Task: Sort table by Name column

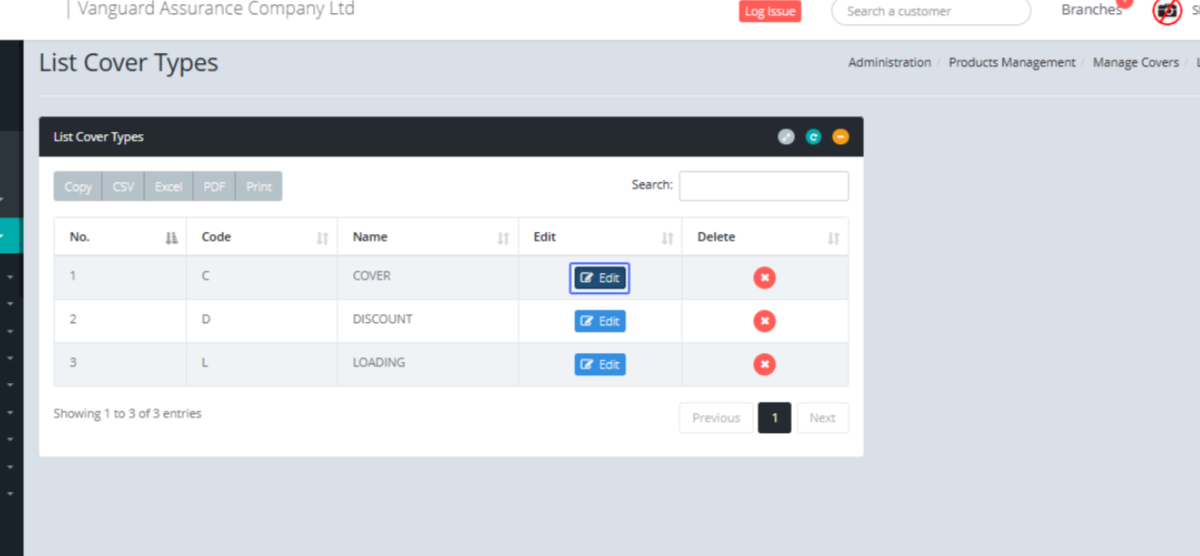Action: pos(427,237)
